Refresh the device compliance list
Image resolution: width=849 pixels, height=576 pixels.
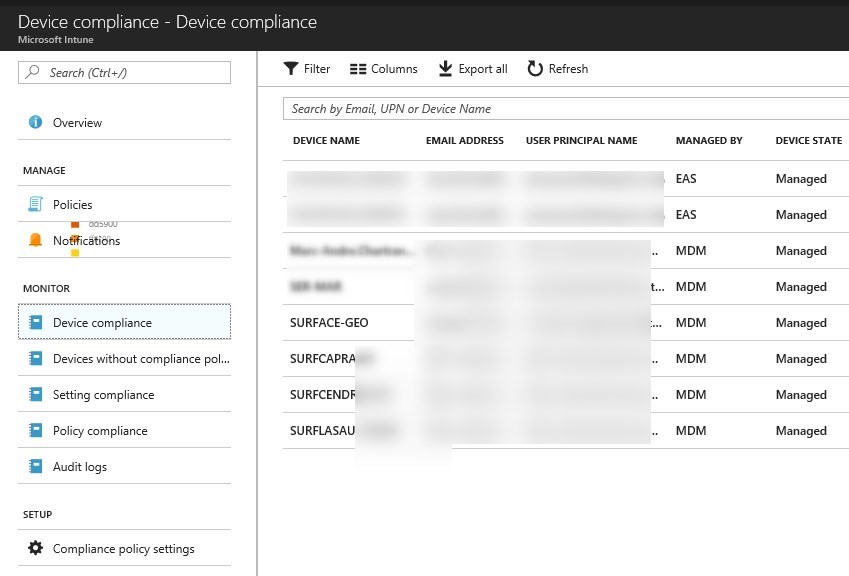pyautogui.click(x=558, y=69)
